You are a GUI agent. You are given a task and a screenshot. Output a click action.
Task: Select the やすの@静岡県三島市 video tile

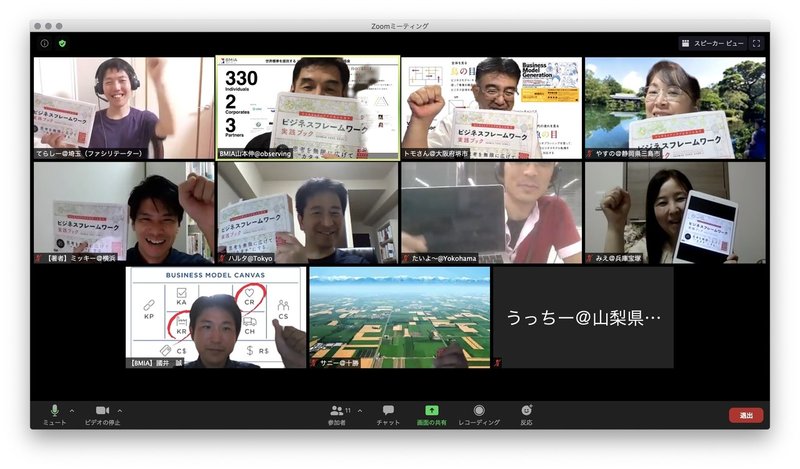tap(675, 108)
